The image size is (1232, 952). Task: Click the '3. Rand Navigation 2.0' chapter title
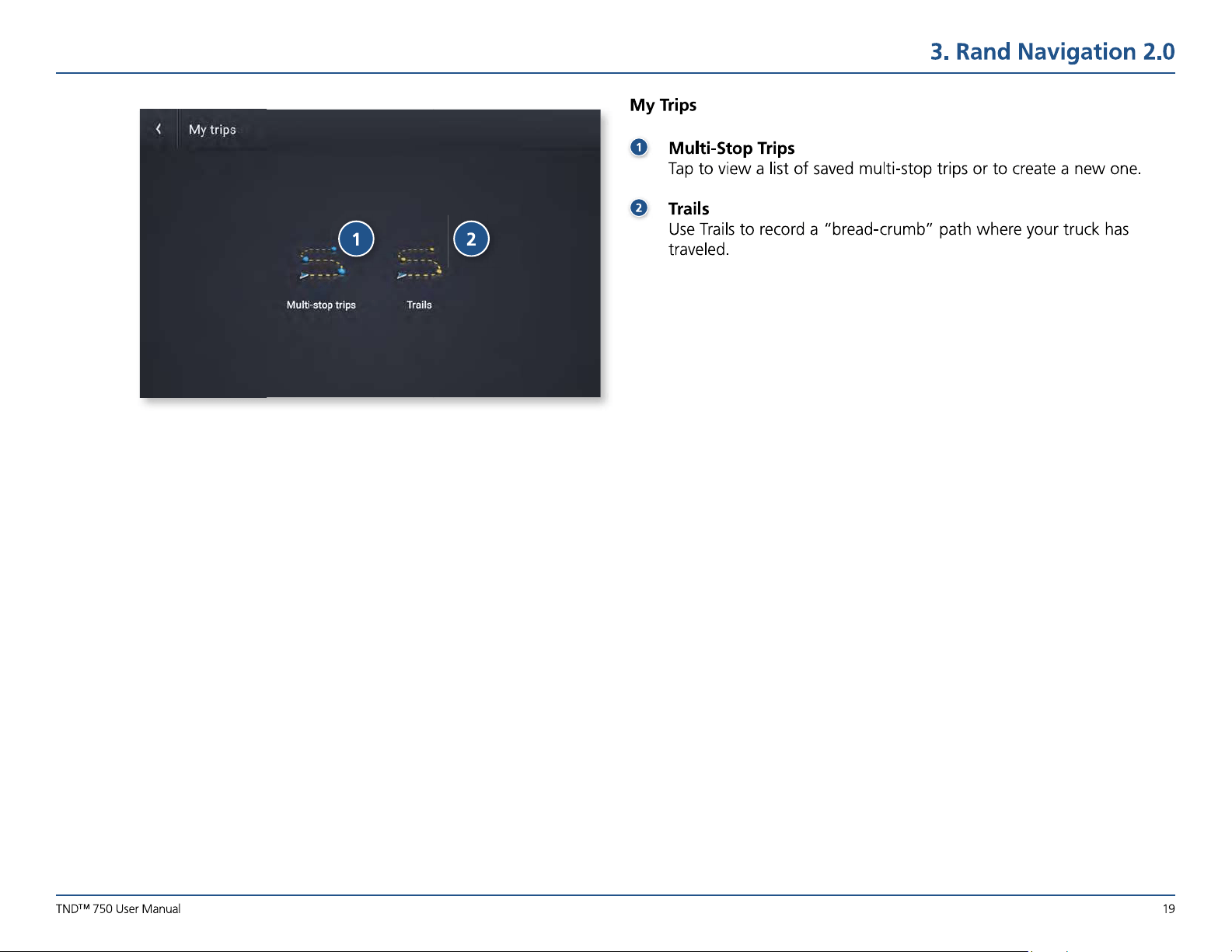[1052, 51]
